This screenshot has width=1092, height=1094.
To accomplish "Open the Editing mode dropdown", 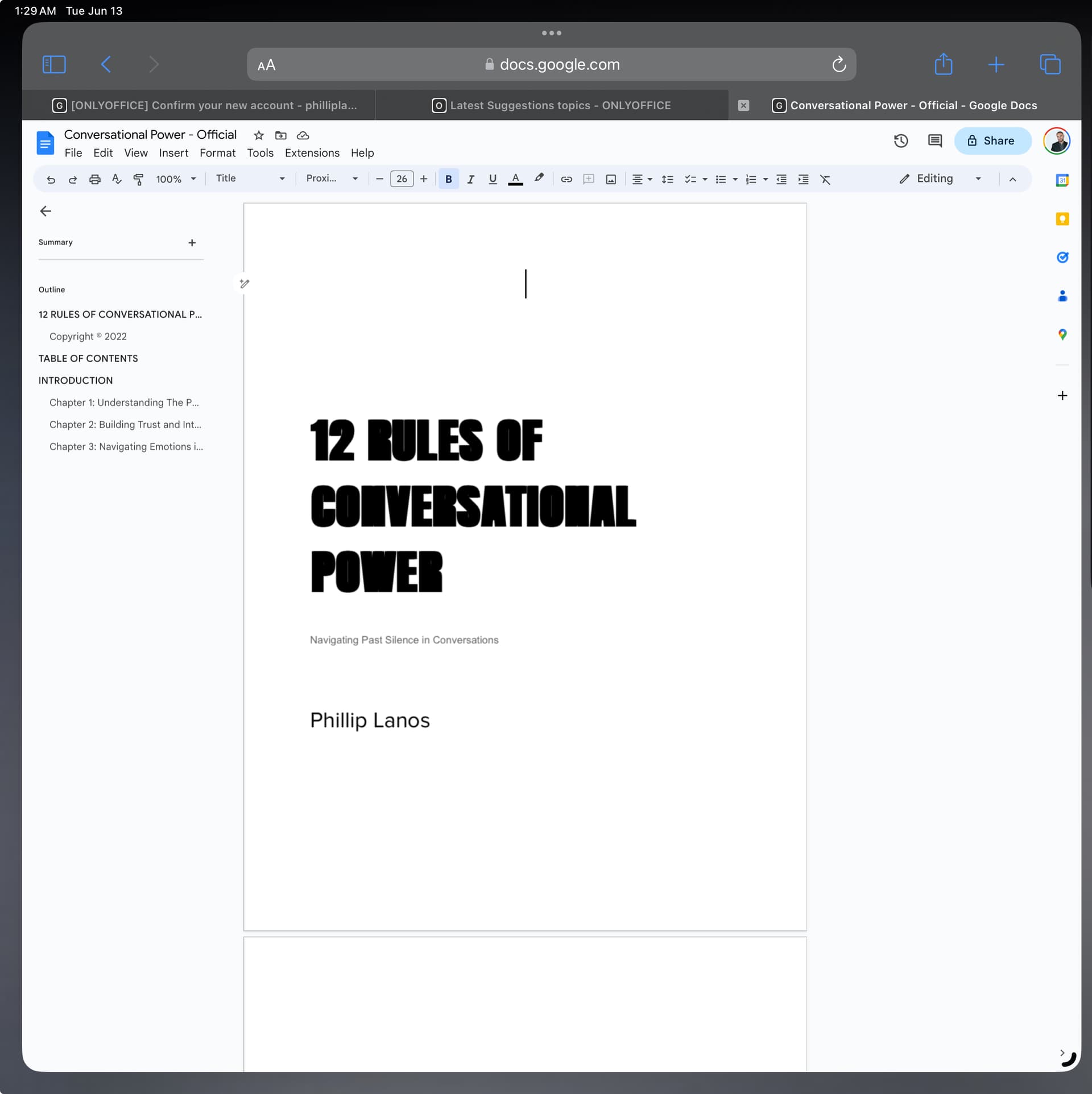I will pos(940,179).
